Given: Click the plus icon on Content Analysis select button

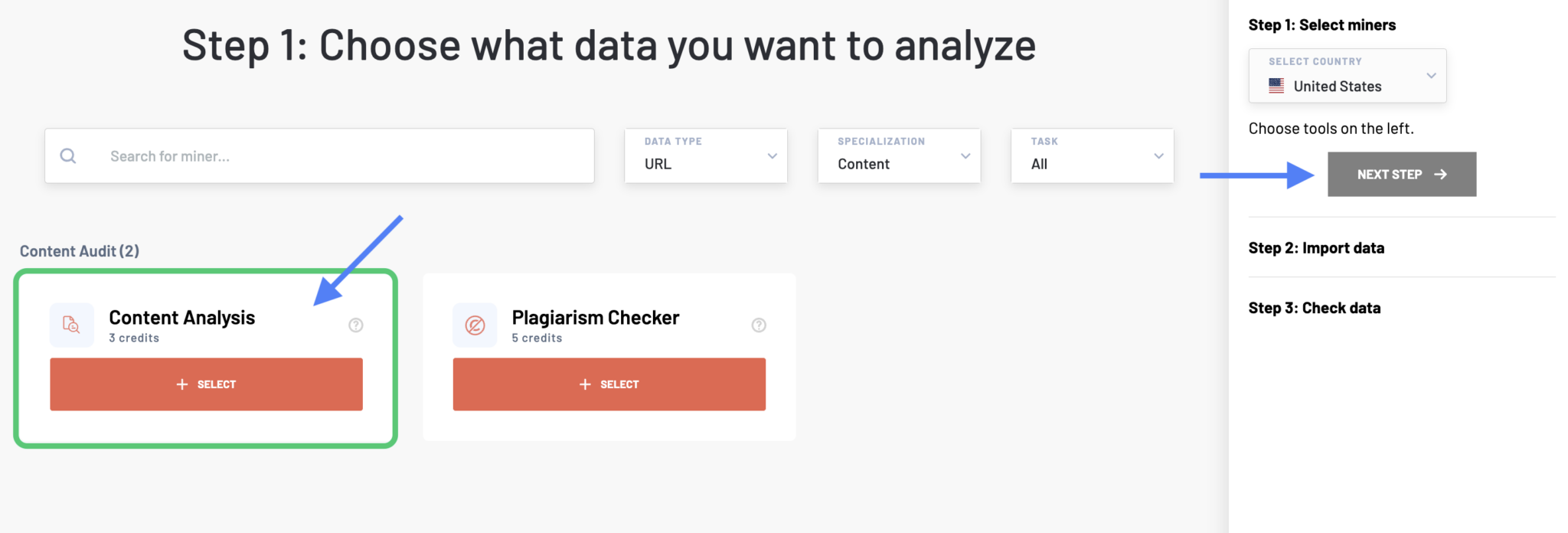Looking at the screenshot, I should 182,384.
